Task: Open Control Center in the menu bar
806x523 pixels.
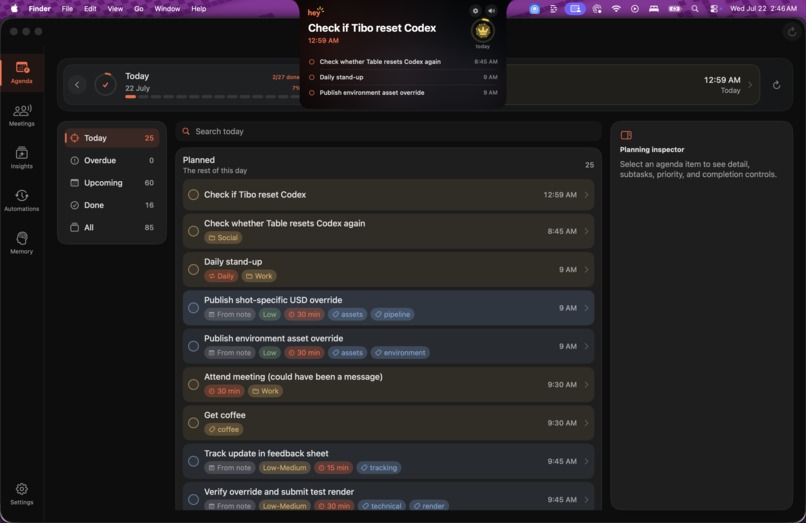Action: point(714,9)
